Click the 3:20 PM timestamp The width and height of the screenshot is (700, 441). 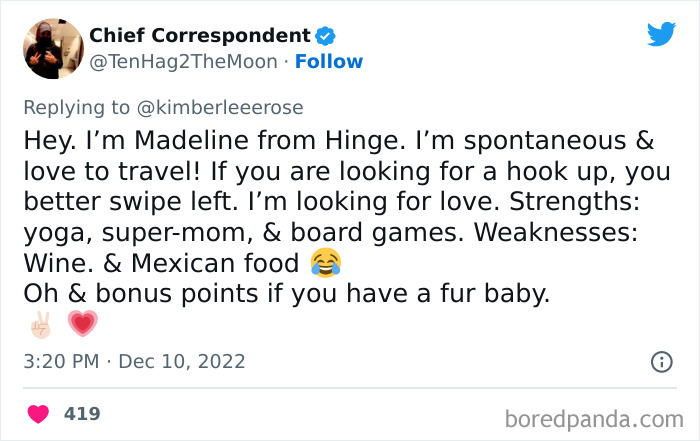coord(60,362)
